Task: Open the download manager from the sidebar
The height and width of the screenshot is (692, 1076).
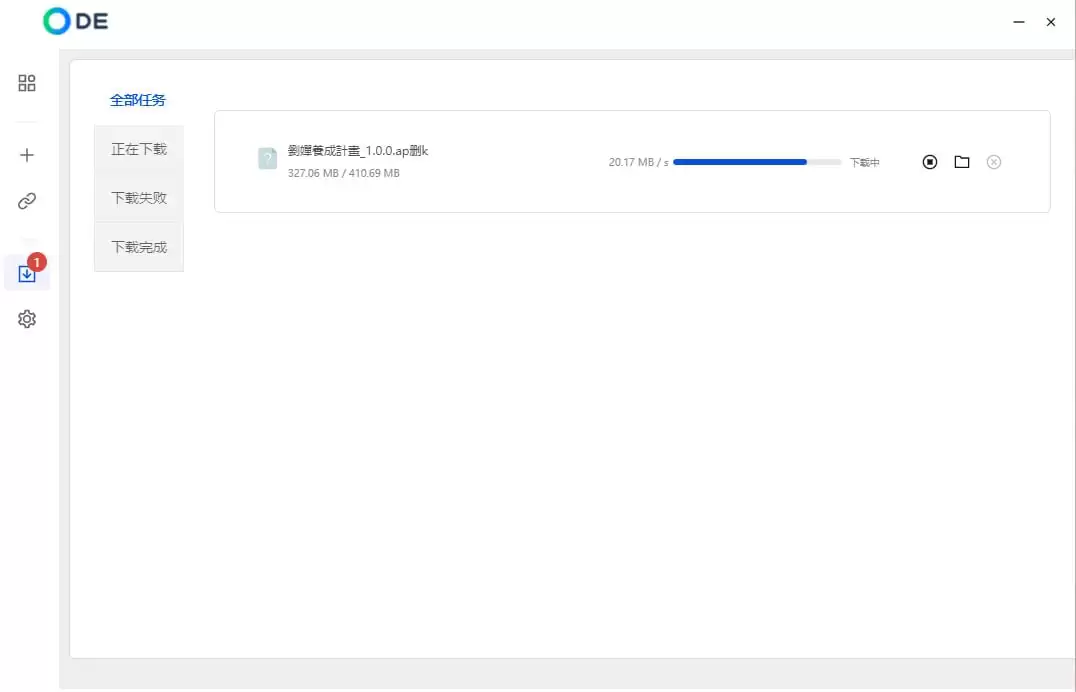Action: pyautogui.click(x=26, y=271)
